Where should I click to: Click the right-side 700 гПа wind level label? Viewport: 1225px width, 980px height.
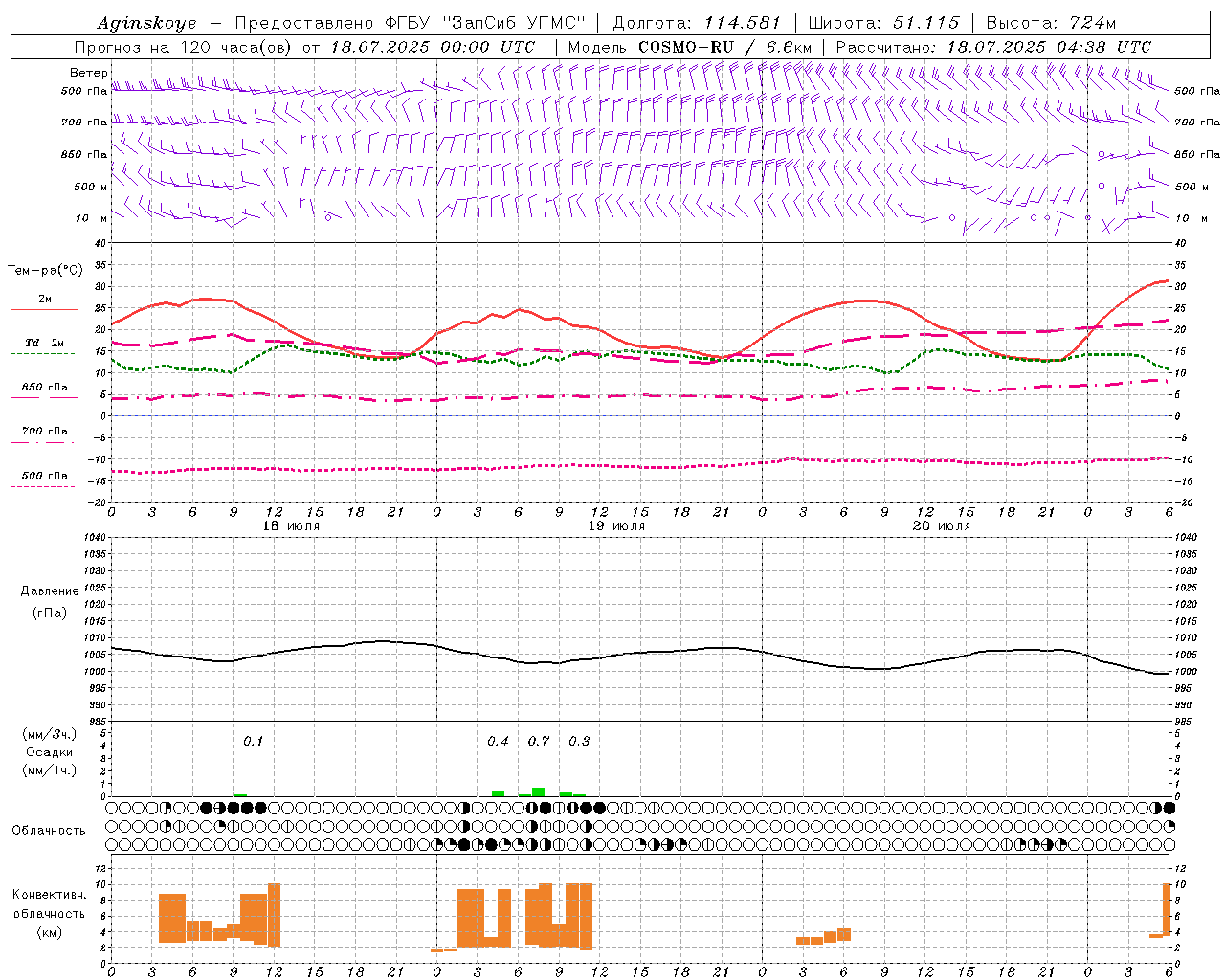coord(1197,122)
